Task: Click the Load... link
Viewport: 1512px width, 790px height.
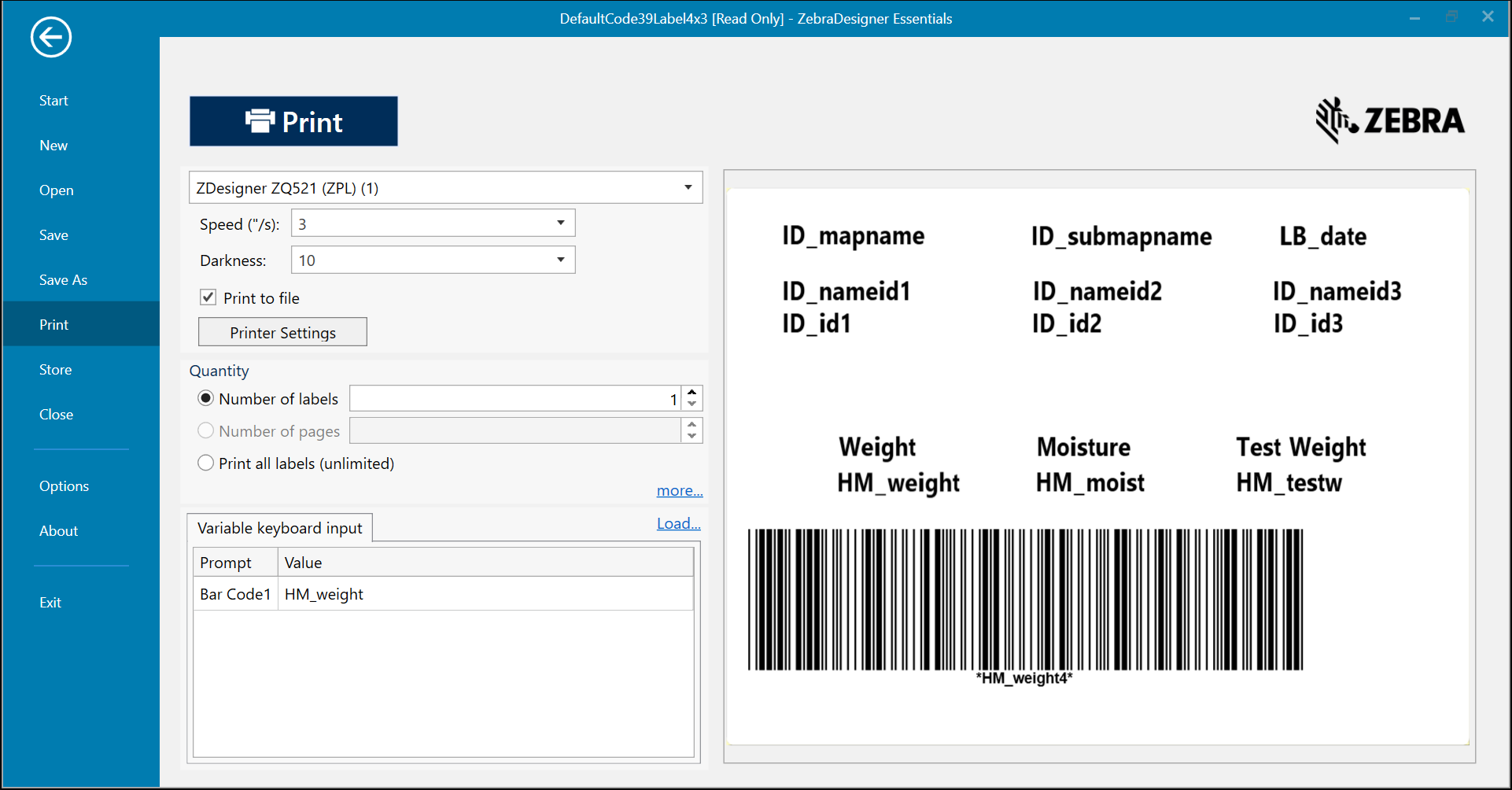Action: click(678, 523)
